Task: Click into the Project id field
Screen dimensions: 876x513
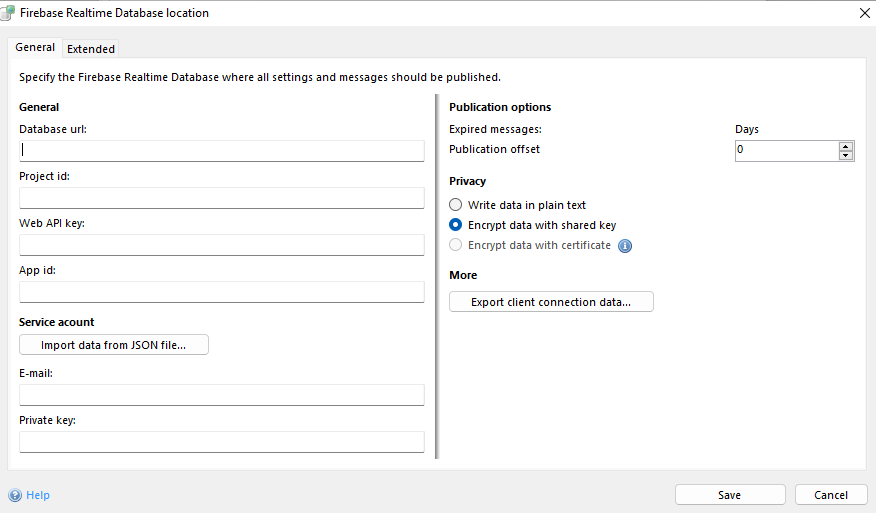Action: click(x=222, y=198)
